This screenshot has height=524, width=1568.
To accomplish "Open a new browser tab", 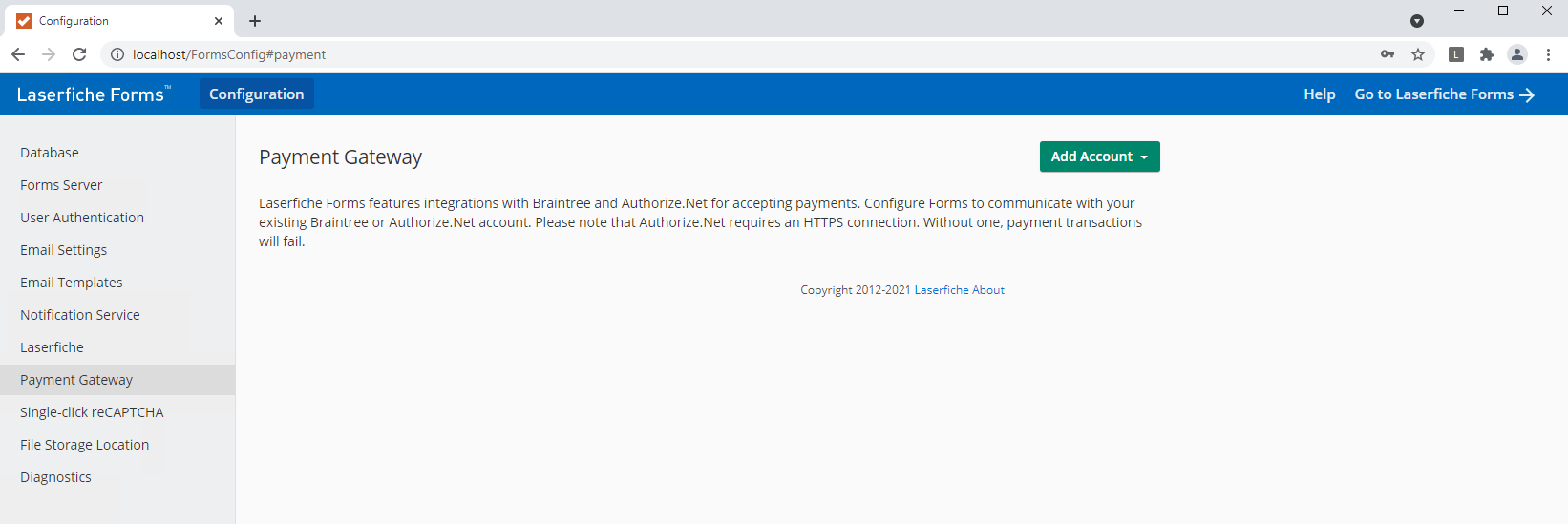I will 255,21.
